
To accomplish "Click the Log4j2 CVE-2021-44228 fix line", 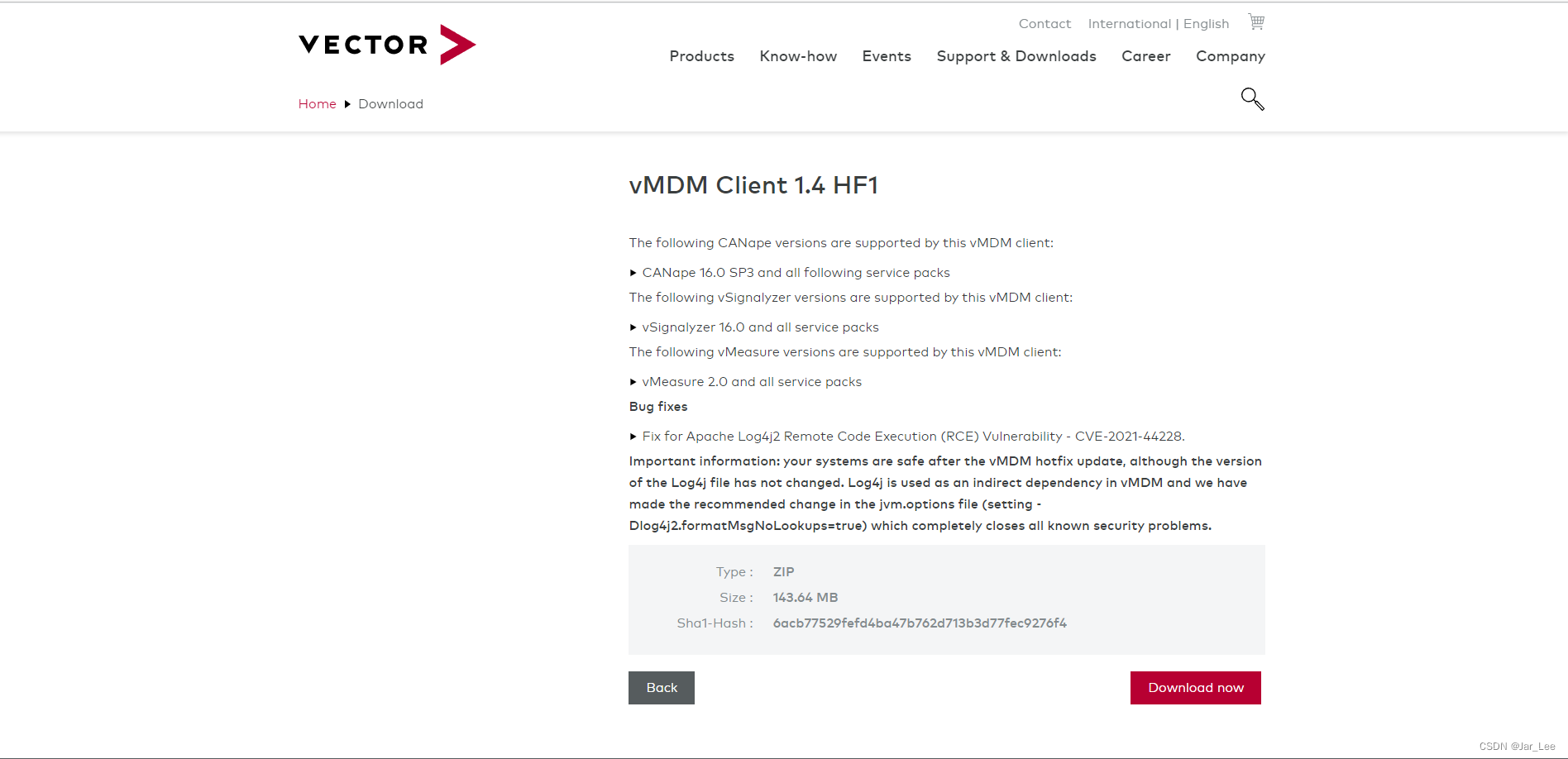I will [913, 437].
